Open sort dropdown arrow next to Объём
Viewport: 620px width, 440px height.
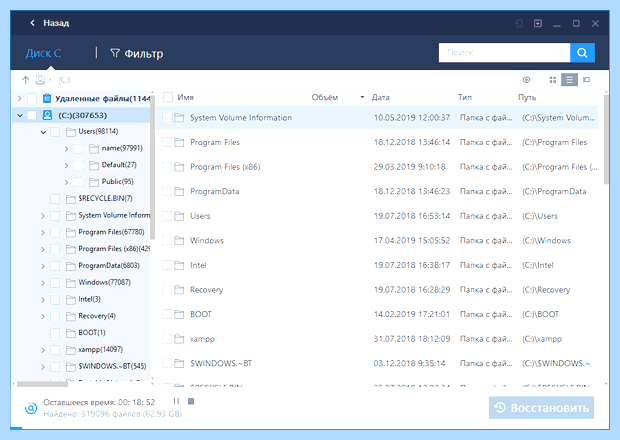(x=362, y=97)
